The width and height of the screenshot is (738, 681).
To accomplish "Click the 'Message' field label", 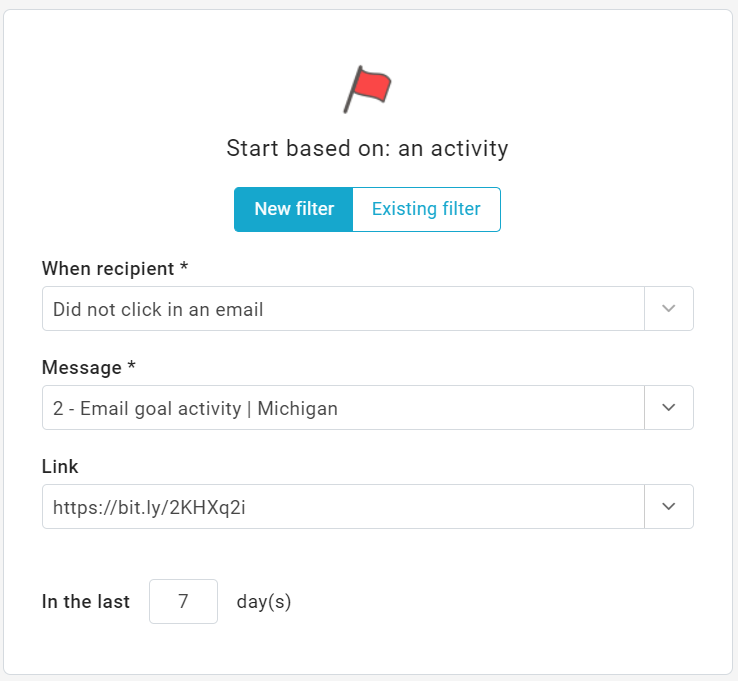I will tap(82, 367).
